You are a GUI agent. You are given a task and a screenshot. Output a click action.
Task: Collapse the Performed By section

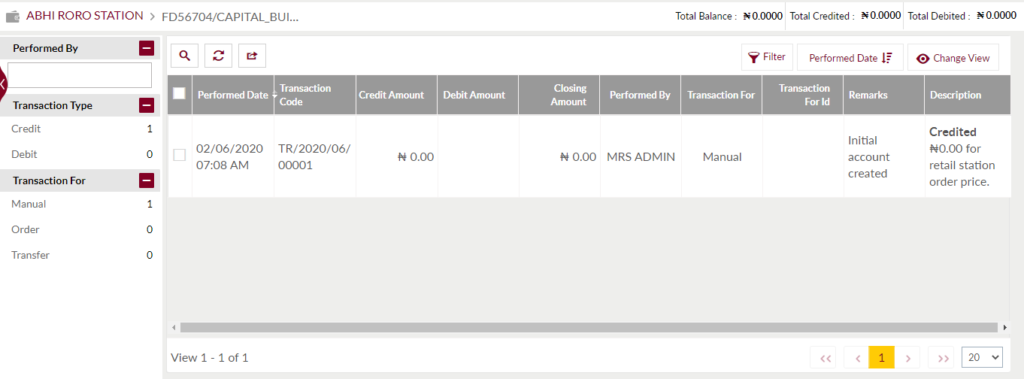(146, 48)
